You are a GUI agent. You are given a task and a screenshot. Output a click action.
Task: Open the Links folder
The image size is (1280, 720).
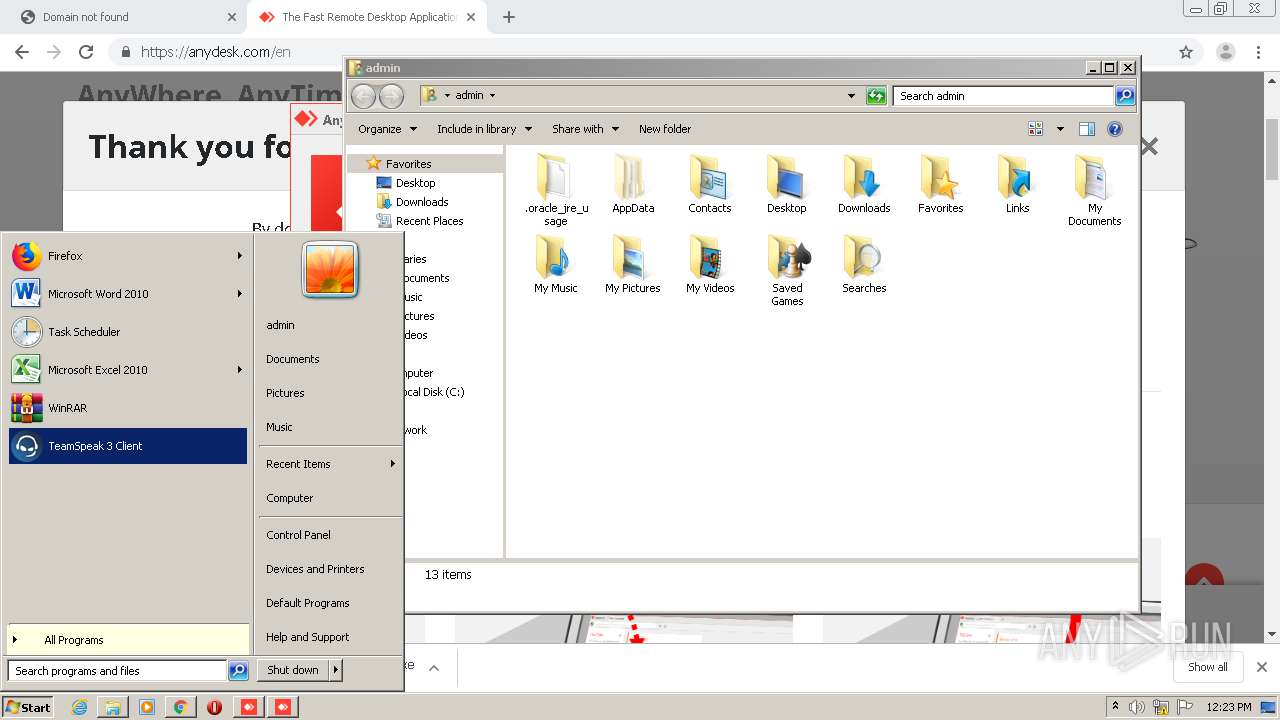tap(1018, 184)
